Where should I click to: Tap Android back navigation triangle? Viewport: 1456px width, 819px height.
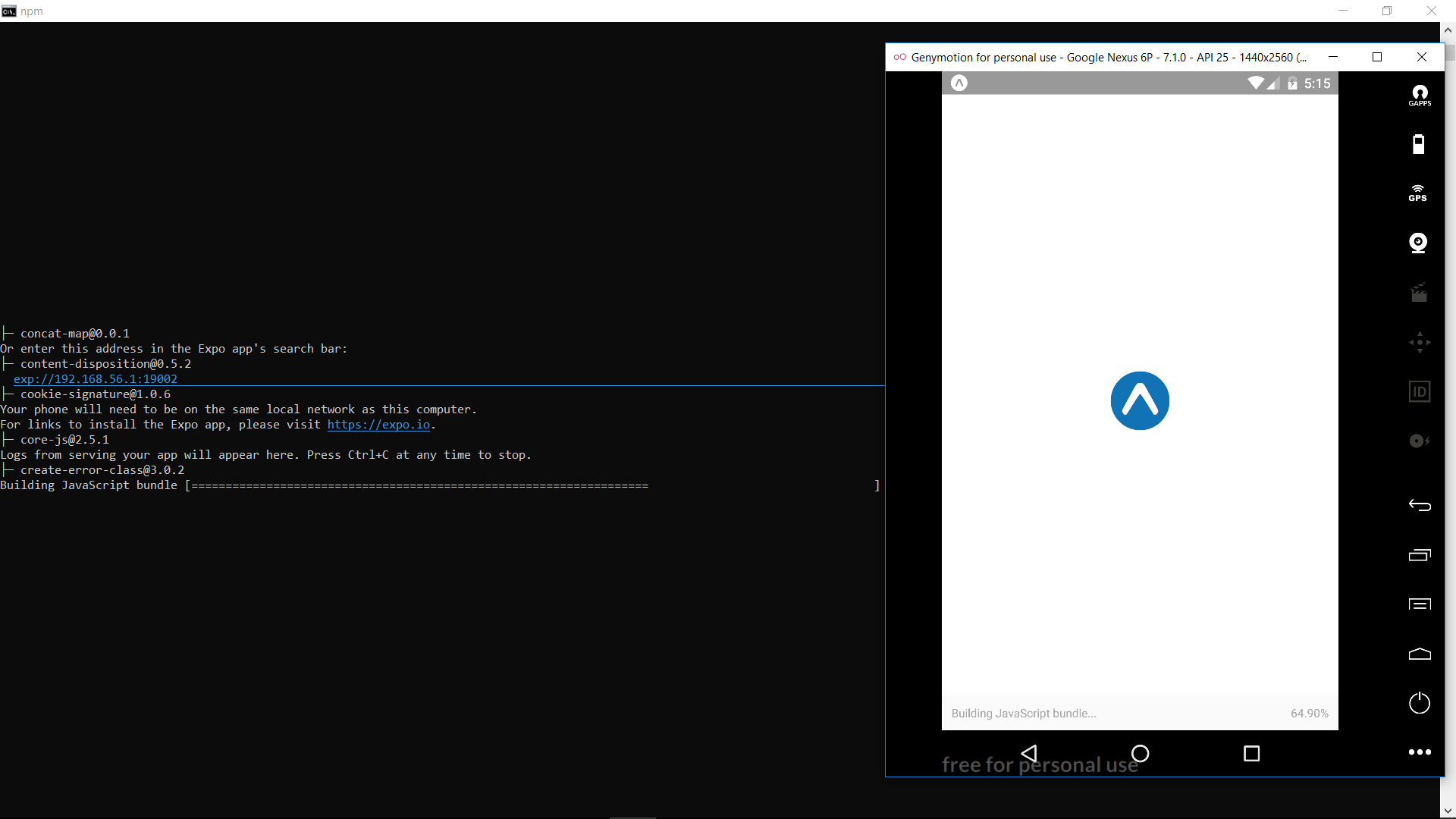click(1029, 753)
